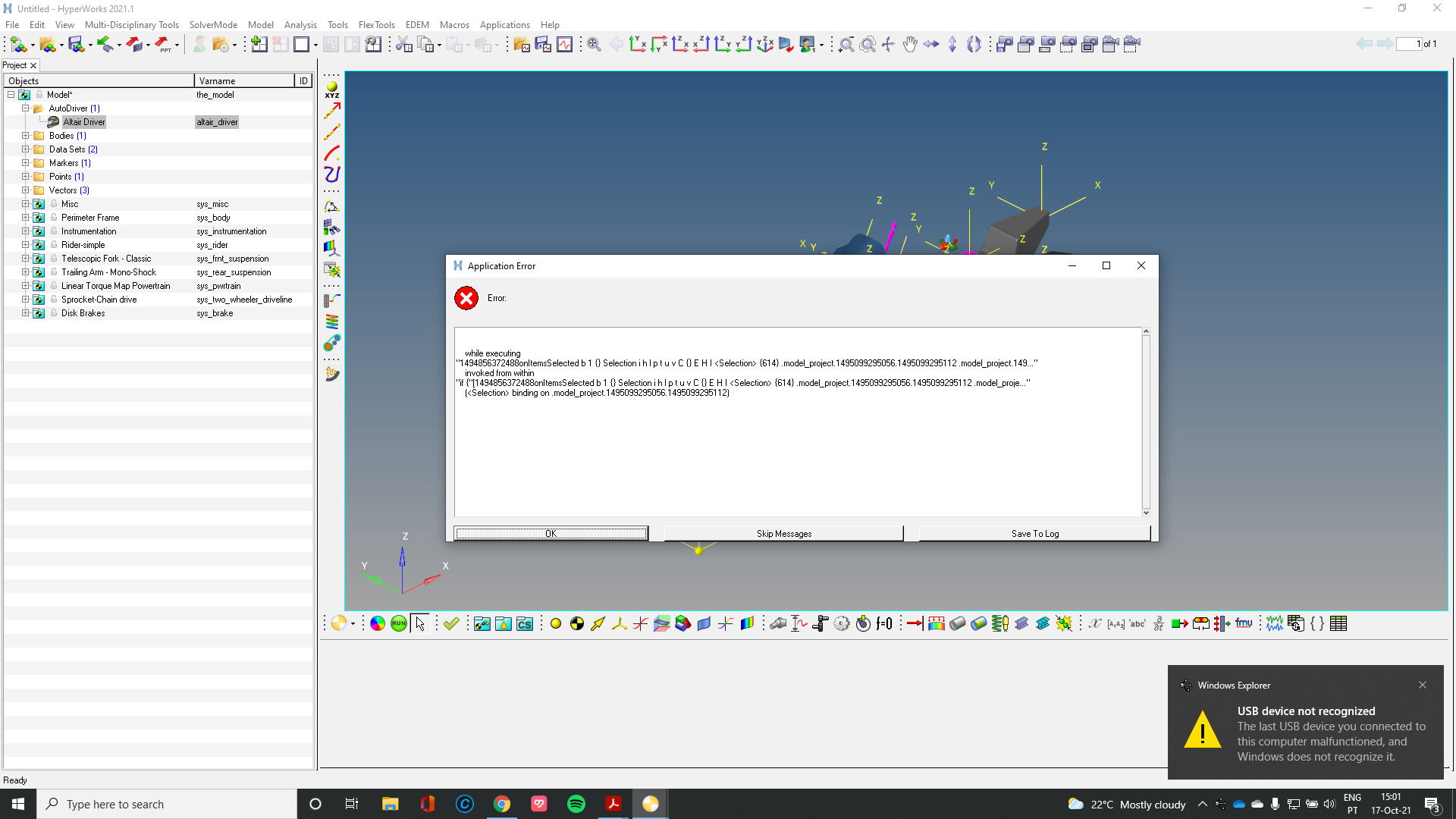
Task: Click the XYZ global coordinates icon
Action: 332,89
